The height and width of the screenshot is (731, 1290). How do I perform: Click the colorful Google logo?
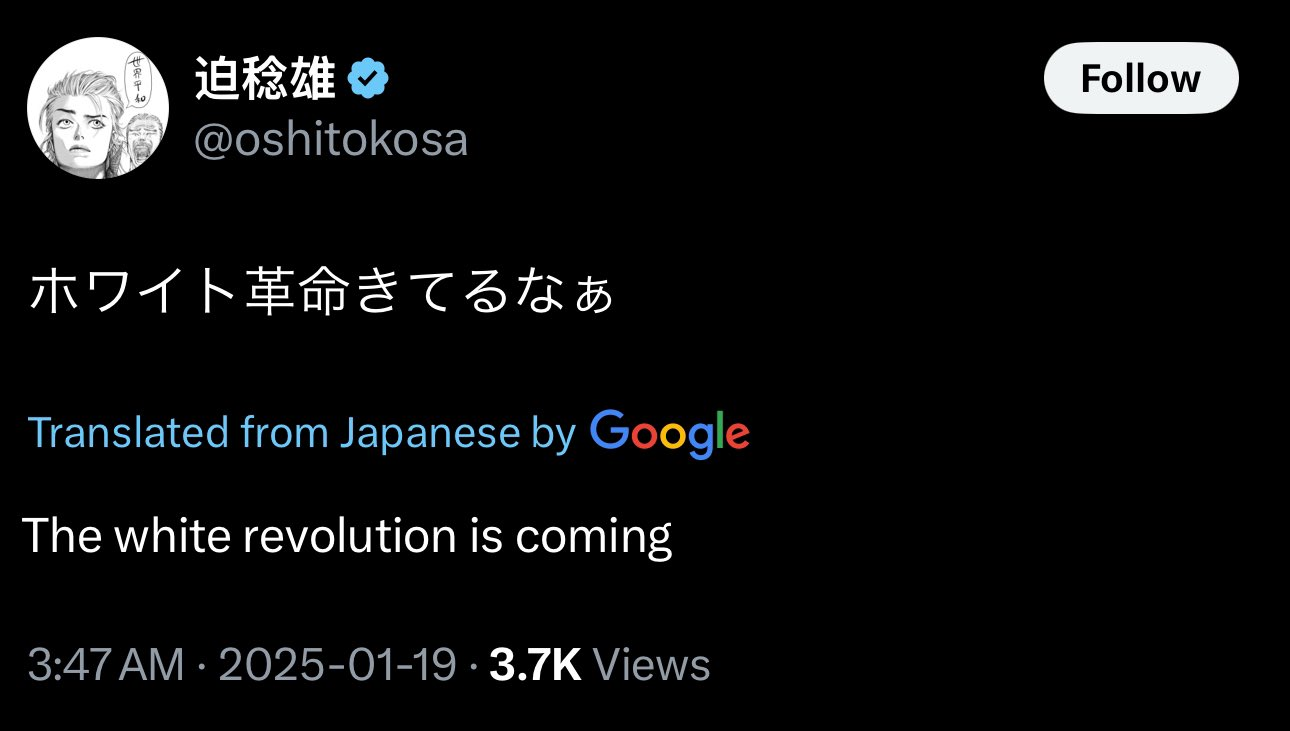tap(669, 433)
